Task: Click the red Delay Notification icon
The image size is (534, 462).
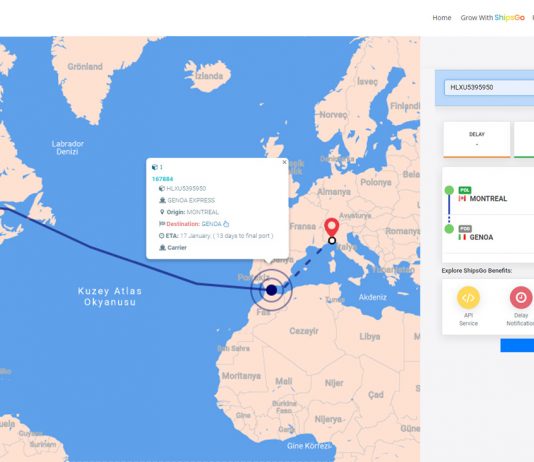Action: click(521, 298)
